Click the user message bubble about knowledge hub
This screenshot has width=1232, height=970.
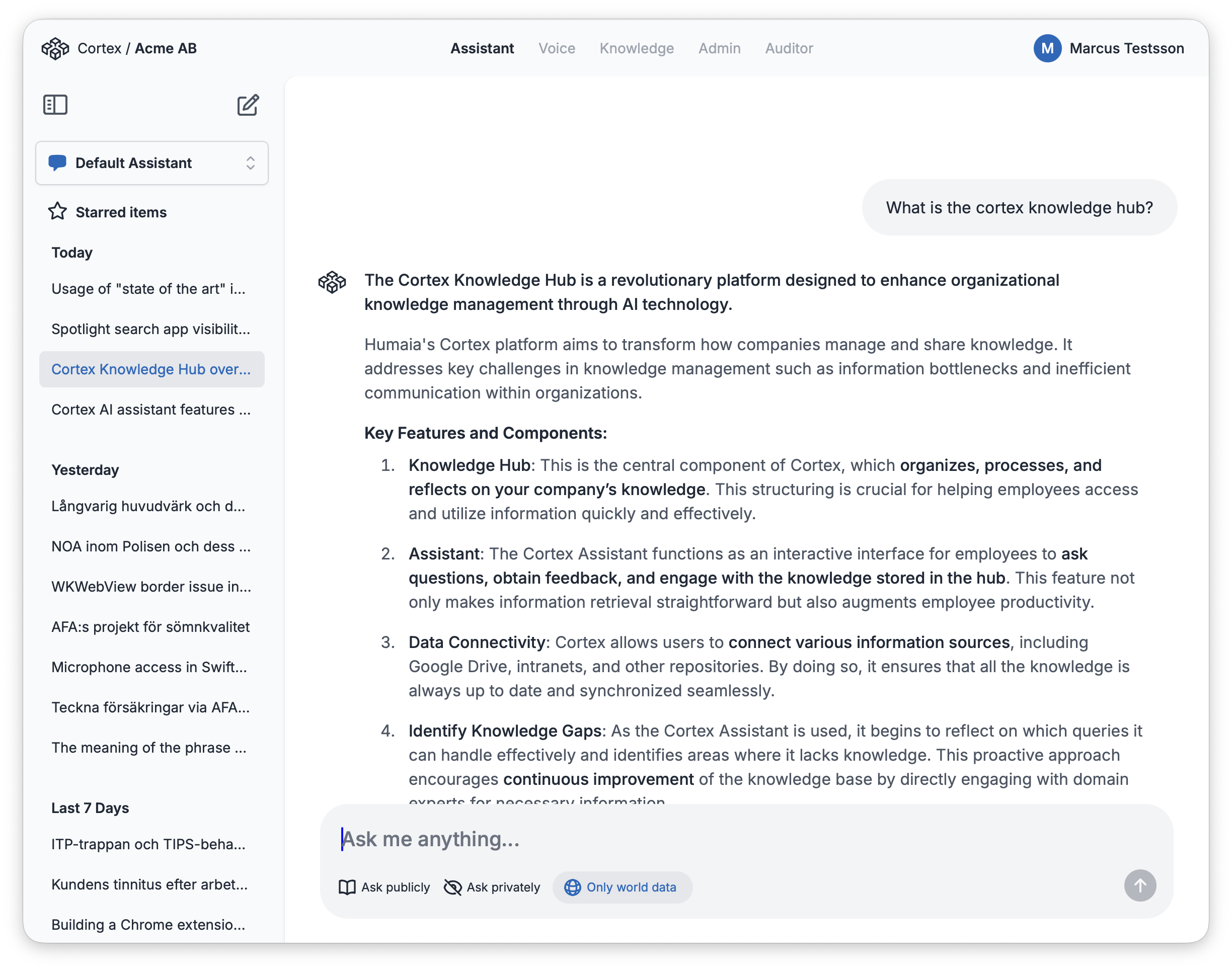pyautogui.click(x=1019, y=207)
